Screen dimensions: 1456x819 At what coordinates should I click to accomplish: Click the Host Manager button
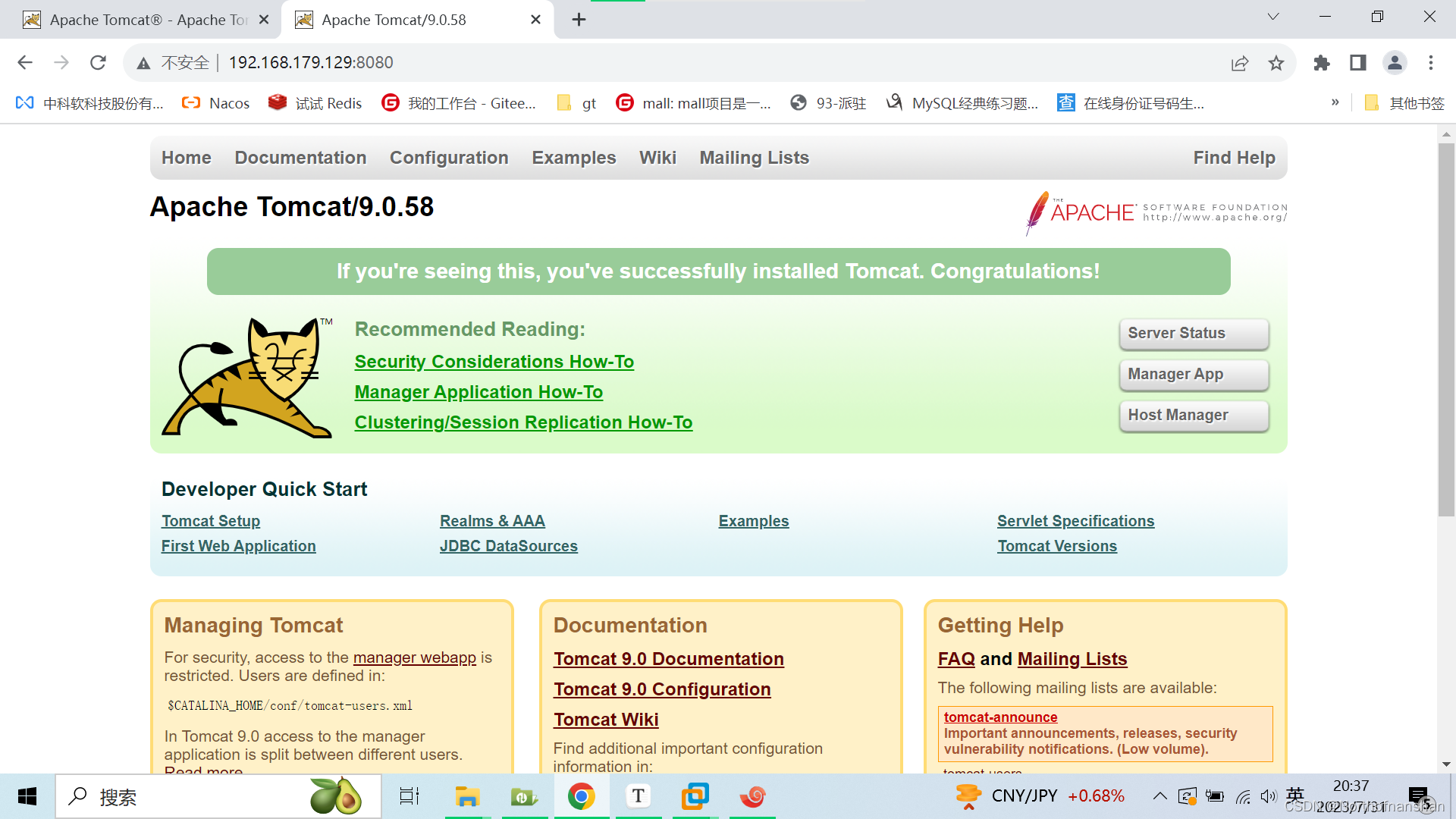coord(1194,416)
